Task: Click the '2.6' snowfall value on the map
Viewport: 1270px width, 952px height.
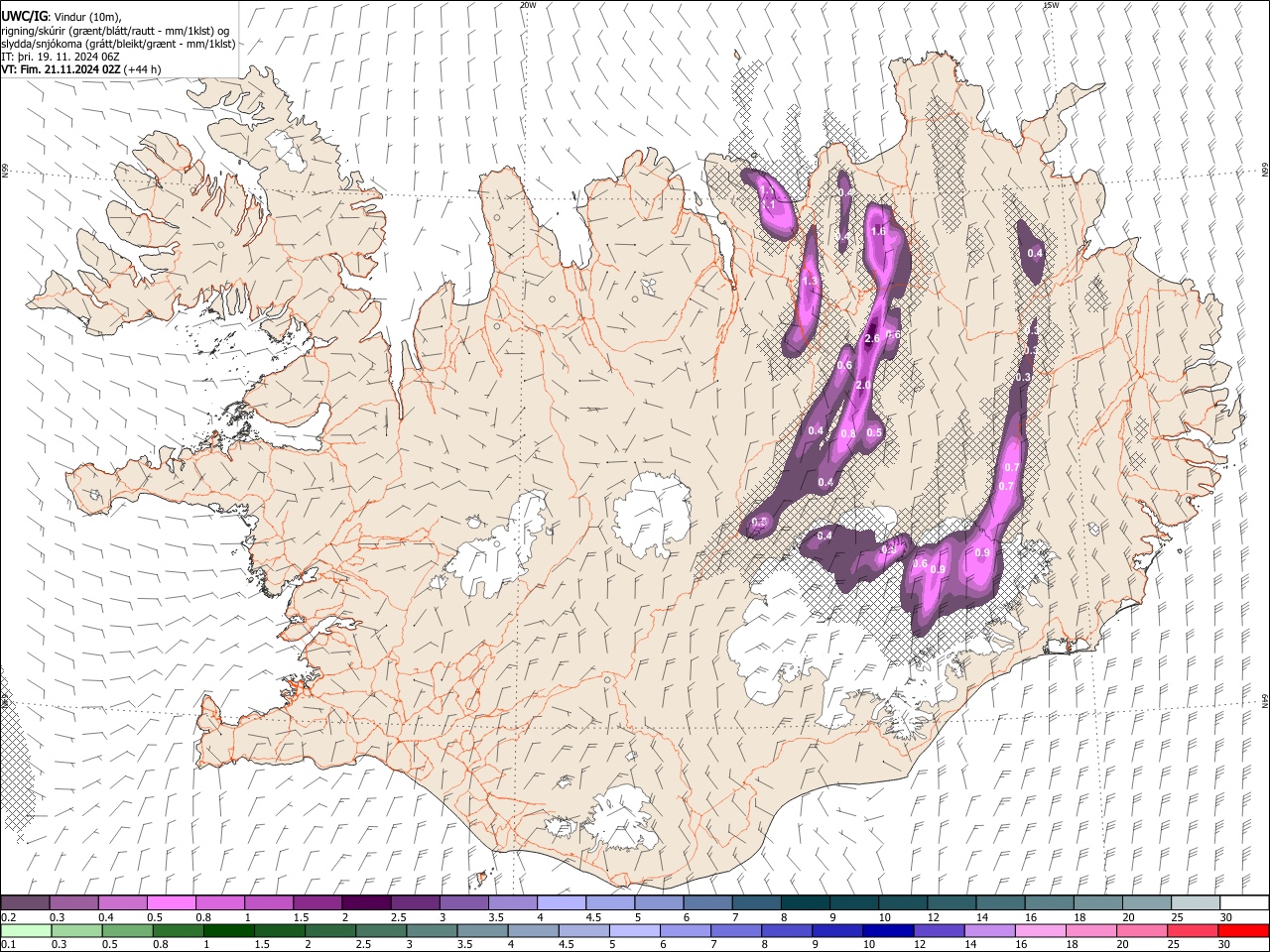Action: tap(872, 339)
